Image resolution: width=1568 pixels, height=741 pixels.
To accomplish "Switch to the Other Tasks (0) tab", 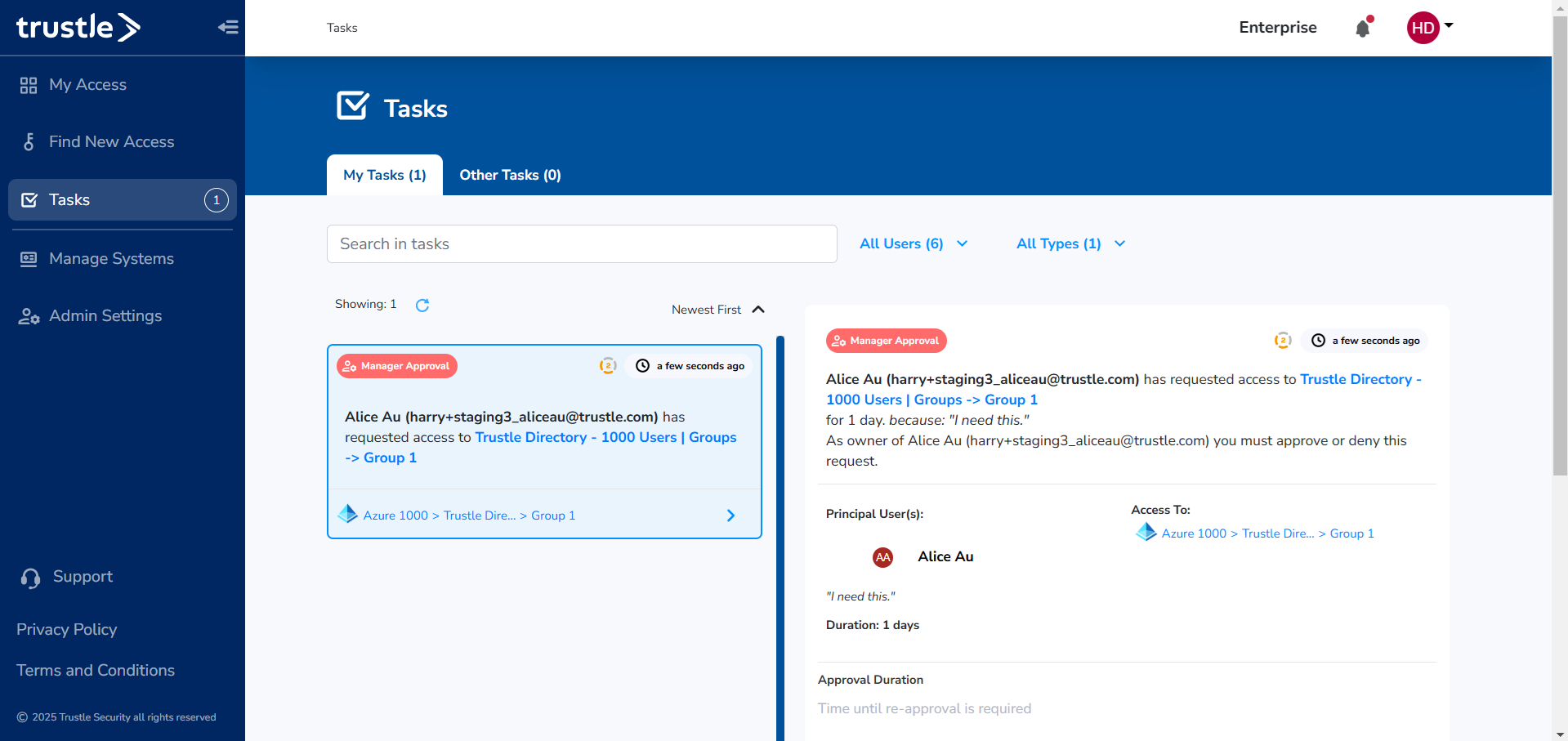I will (510, 175).
